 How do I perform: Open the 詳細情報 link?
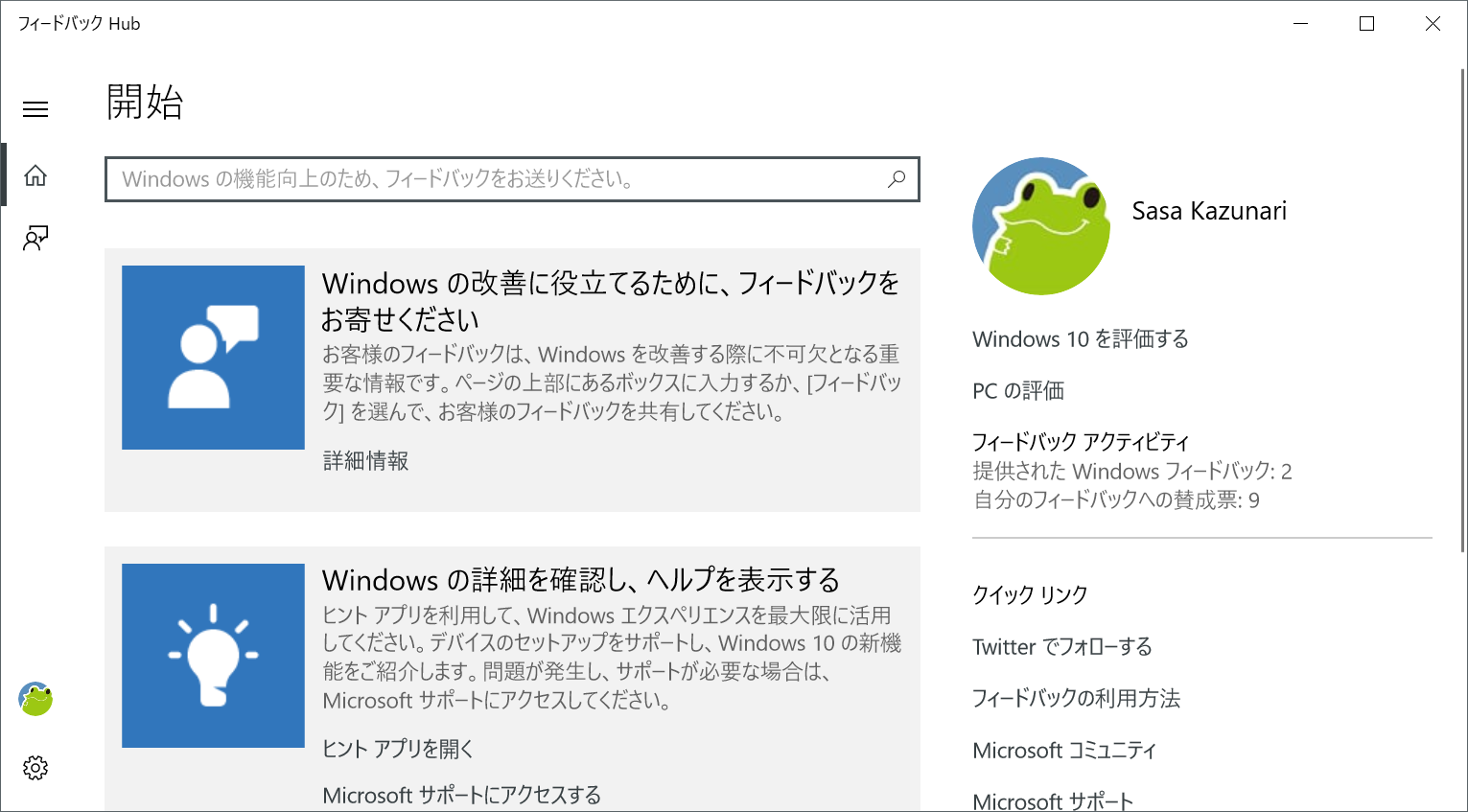(x=365, y=461)
